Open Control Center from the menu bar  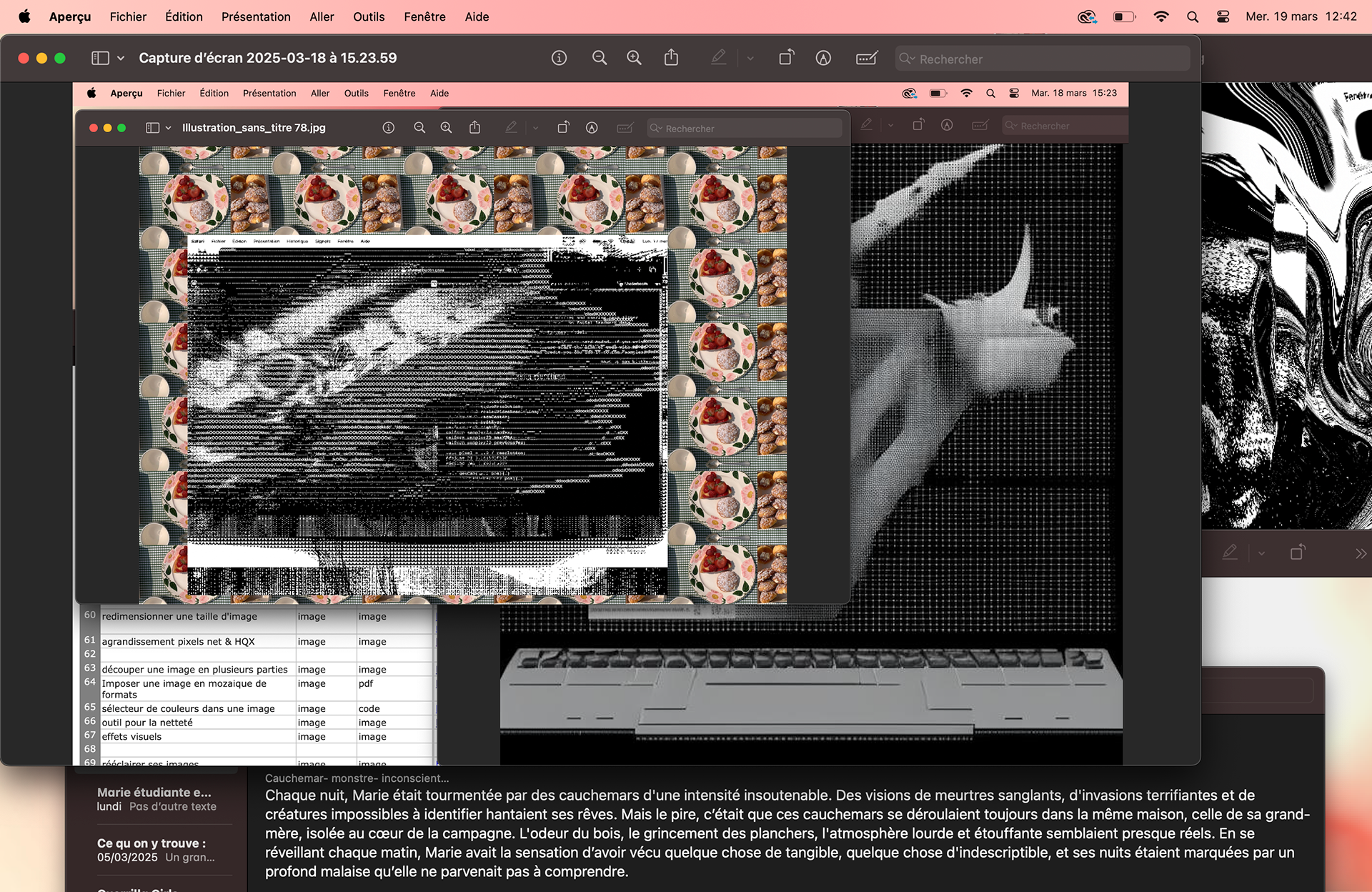tap(1223, 16)
